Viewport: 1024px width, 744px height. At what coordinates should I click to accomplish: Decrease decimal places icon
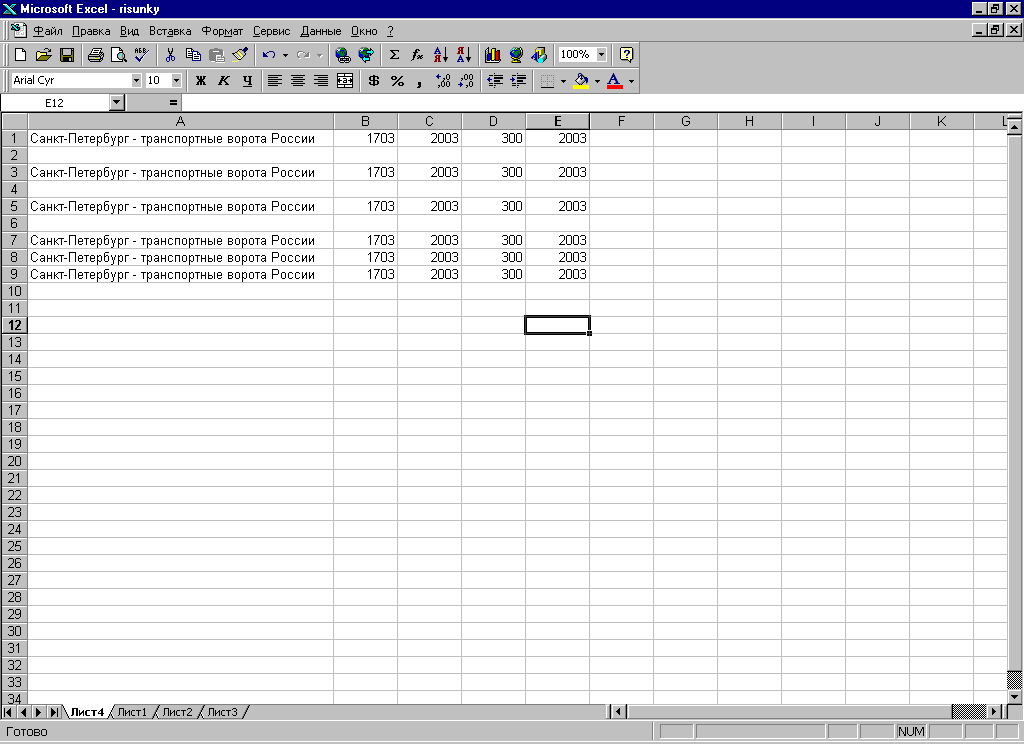coord(466,81)
